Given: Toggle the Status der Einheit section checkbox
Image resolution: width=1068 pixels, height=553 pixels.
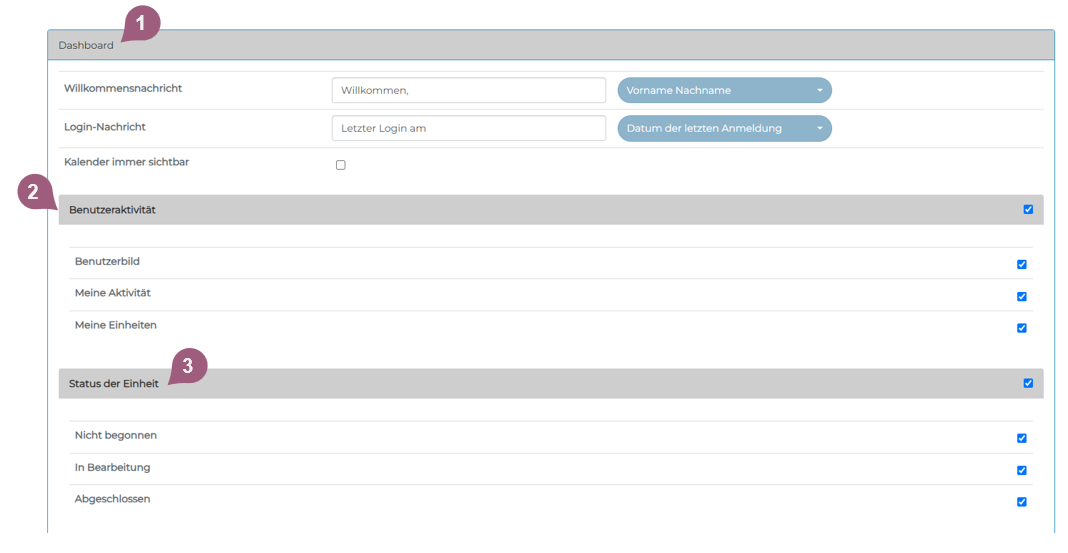Looking at the screenshot, I should (1028, 383).
